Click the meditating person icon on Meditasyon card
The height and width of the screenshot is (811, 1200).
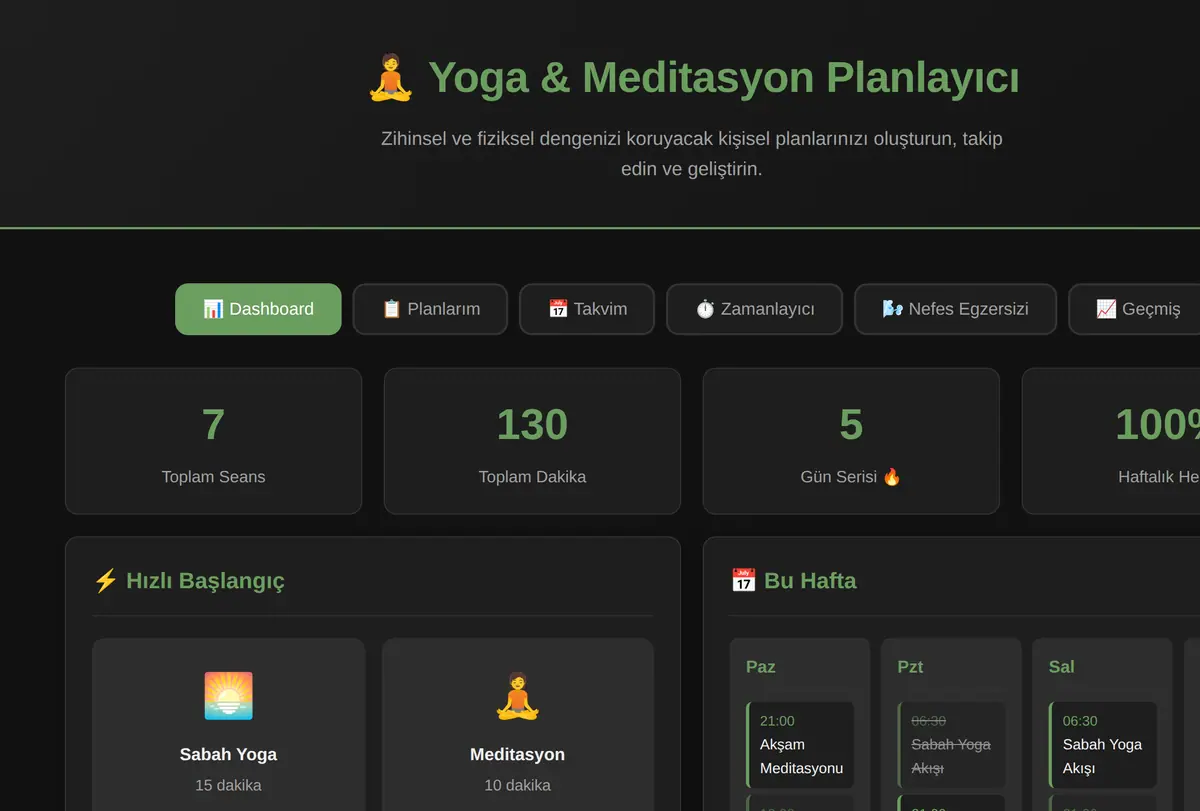pos(517,696)
